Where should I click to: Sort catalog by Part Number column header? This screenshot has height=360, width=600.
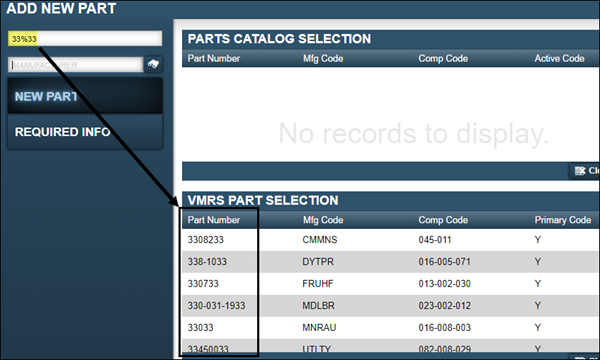coord(214,59)
